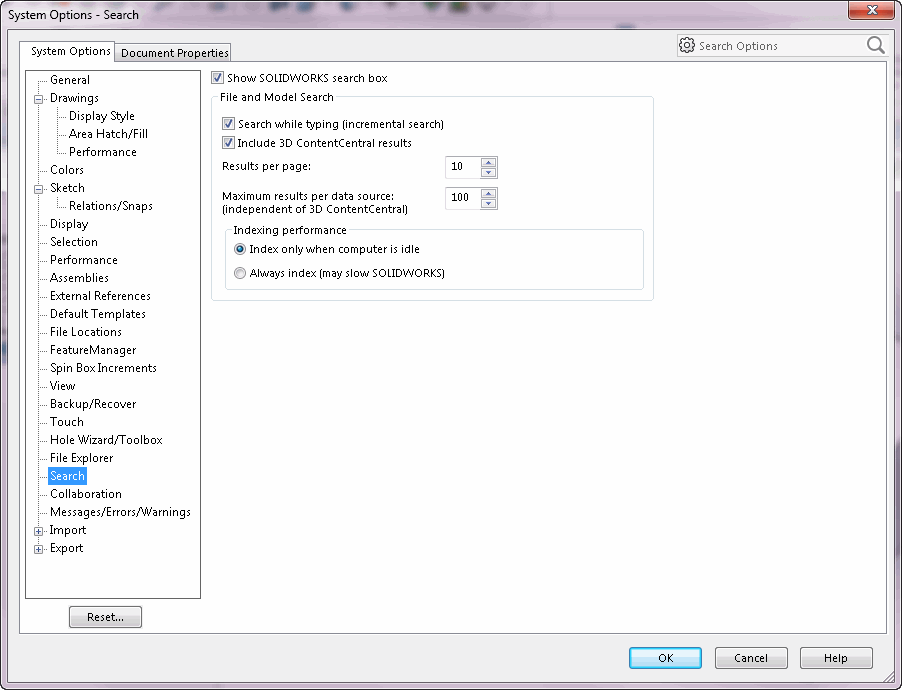The image size is (902, 690).
Task: Open File Explorer options
Action: [81, 458]
